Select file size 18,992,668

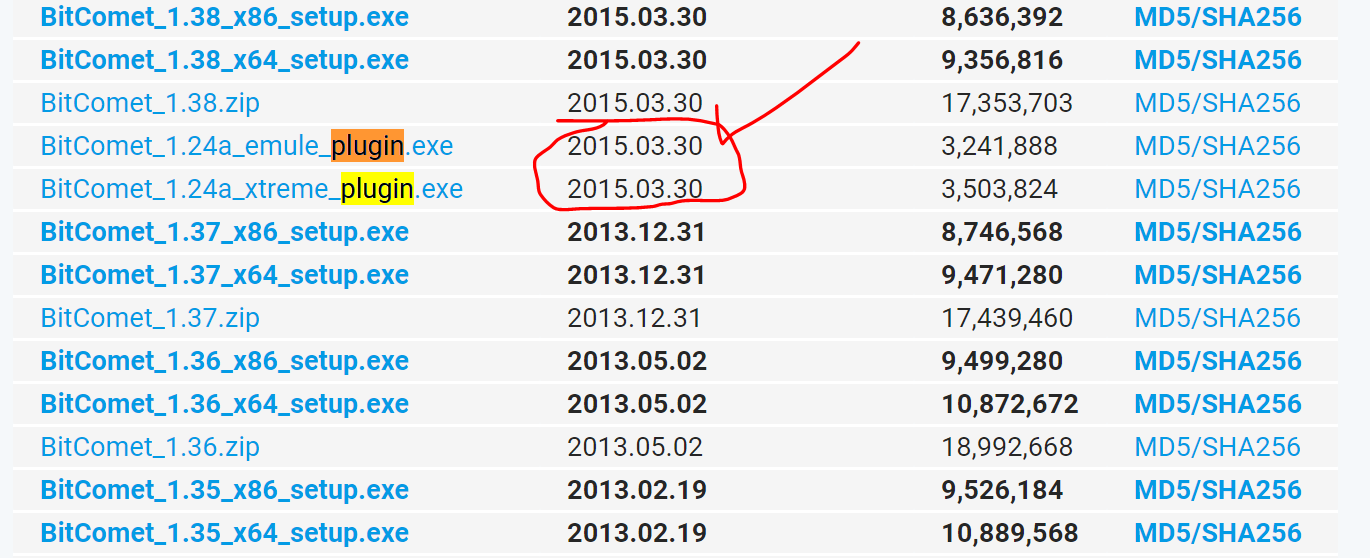point(1007,447)
